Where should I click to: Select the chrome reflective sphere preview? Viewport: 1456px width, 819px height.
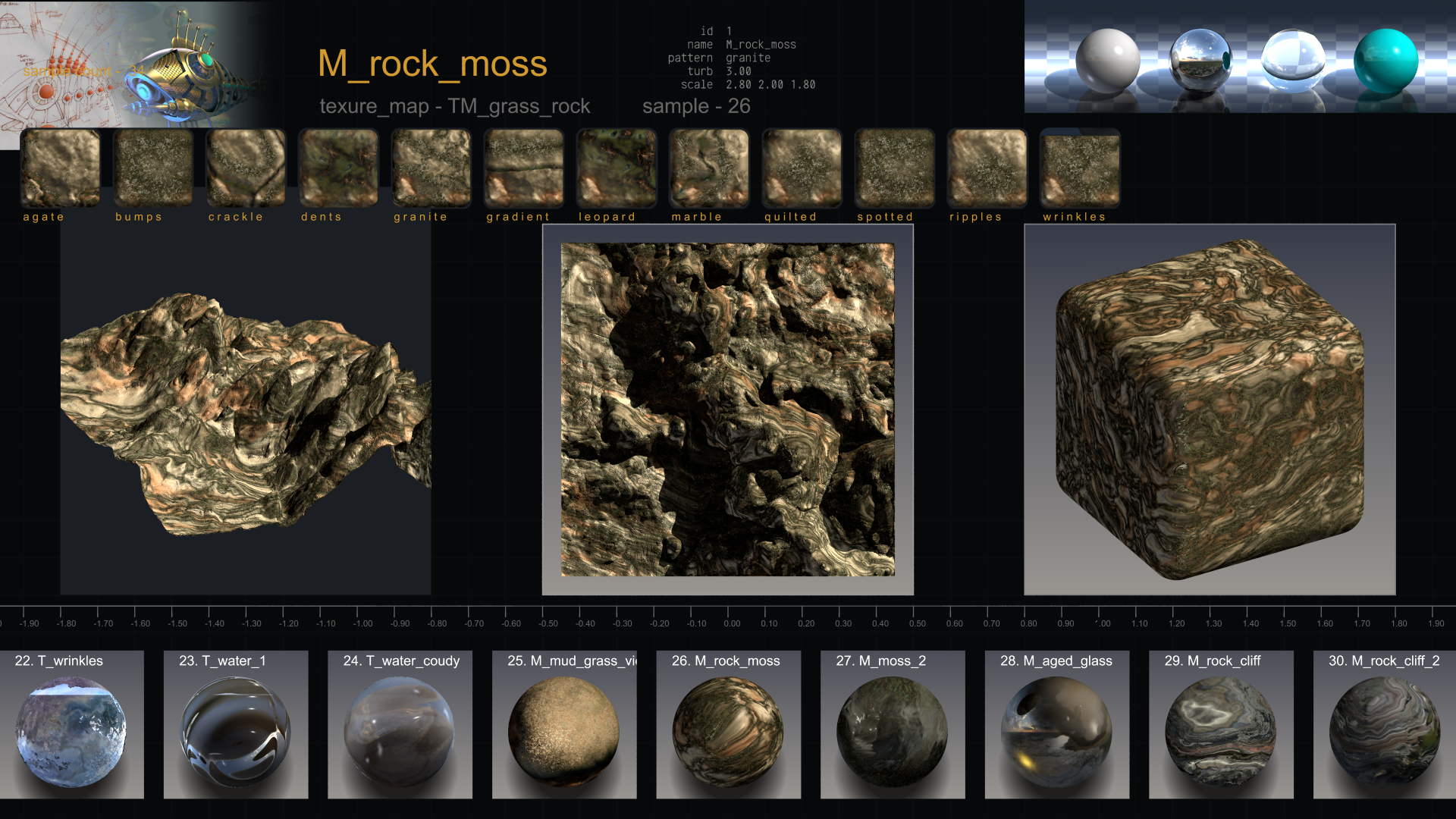click(1200, 61)
